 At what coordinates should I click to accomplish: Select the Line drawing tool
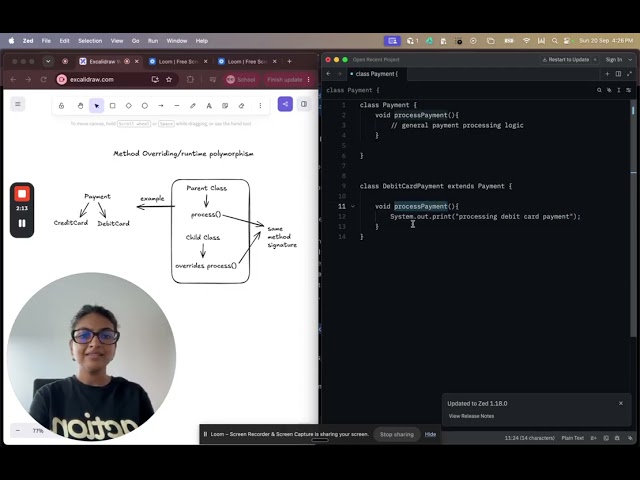[x=177, y=106]
